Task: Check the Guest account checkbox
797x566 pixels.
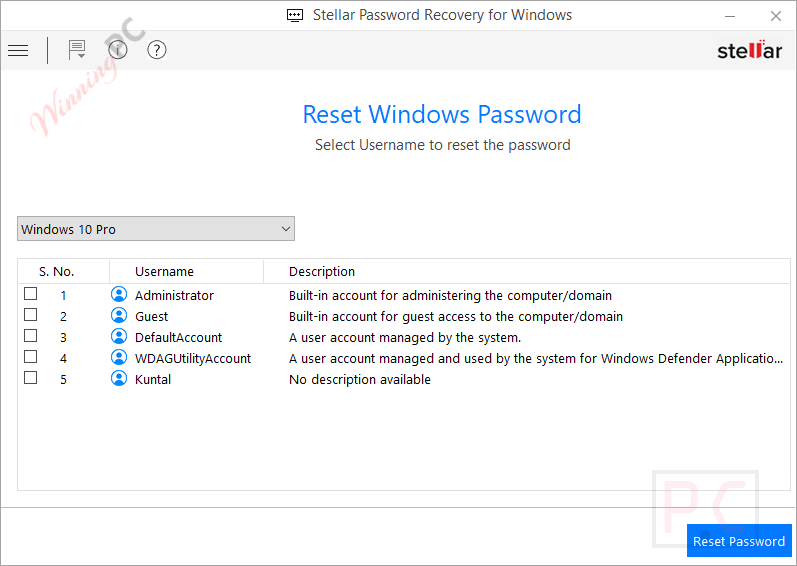Action: (x=30, y=315)
